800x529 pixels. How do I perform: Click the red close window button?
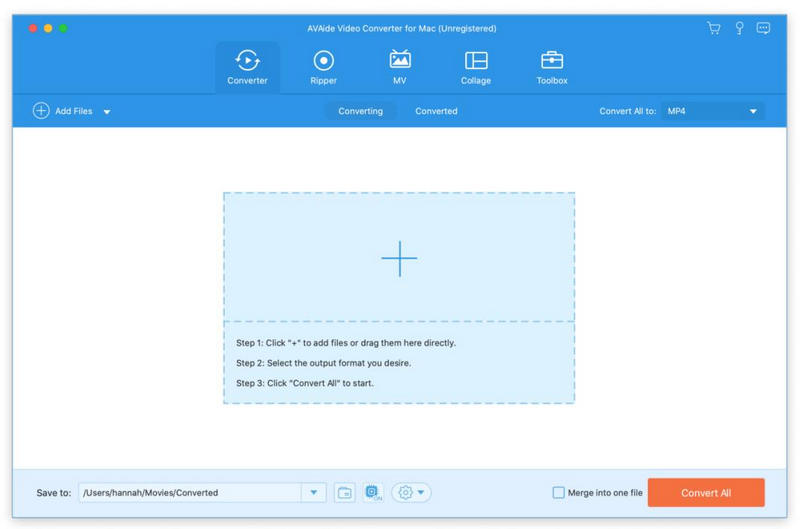[33, 28]
